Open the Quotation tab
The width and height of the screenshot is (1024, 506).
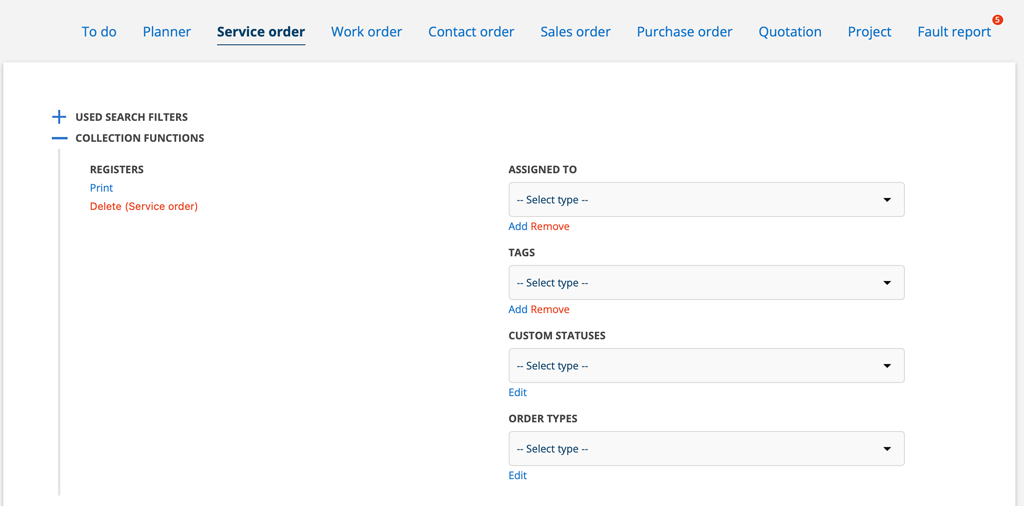(x=790, y=32)
